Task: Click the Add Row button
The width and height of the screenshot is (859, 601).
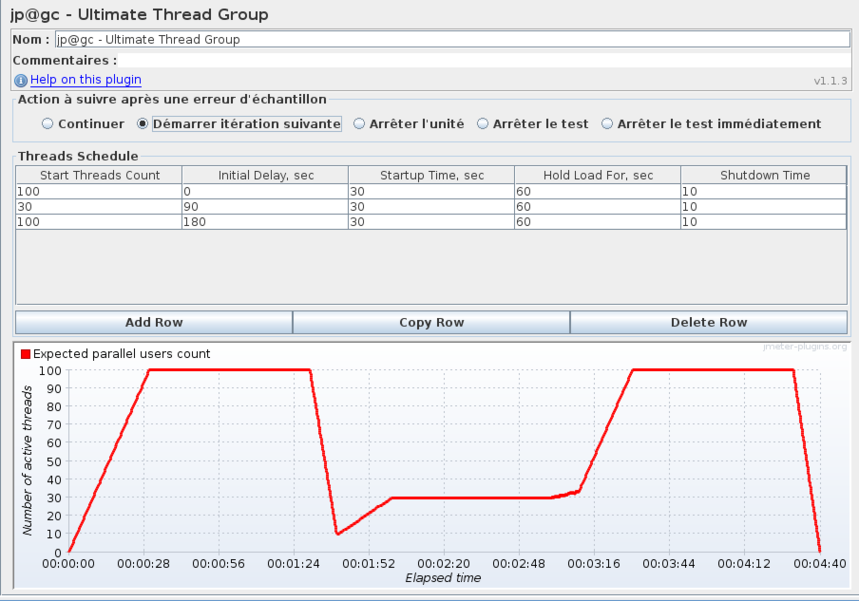Action: point(154,322)
